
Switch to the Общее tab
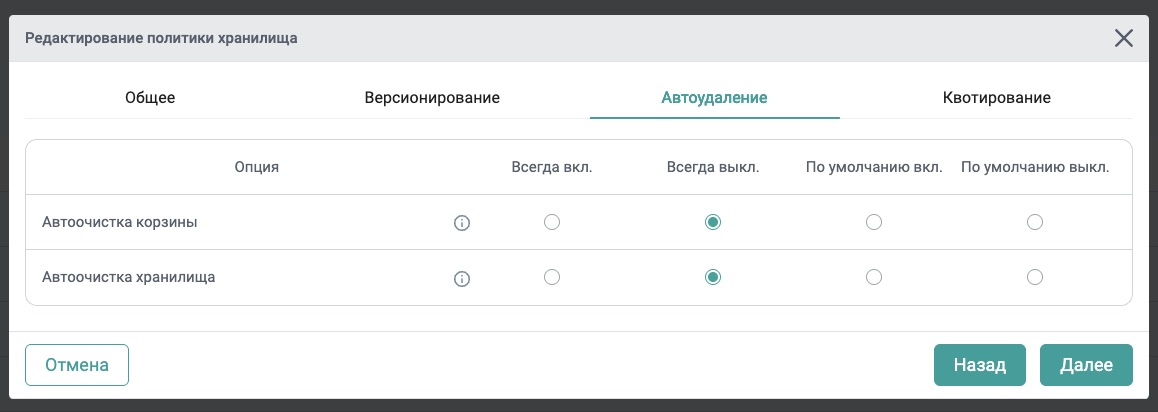pos(150,98)
